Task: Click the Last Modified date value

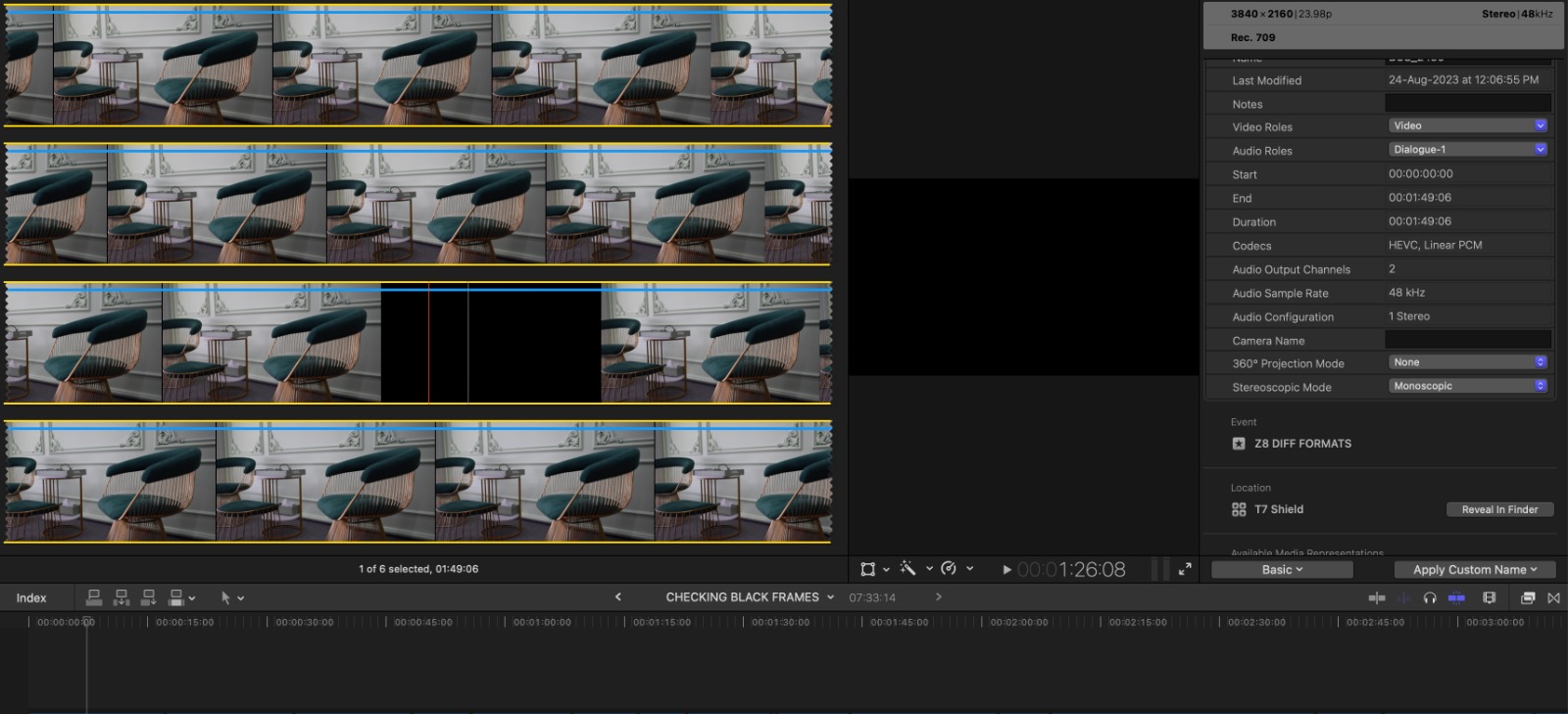Action: [1463, 79]
